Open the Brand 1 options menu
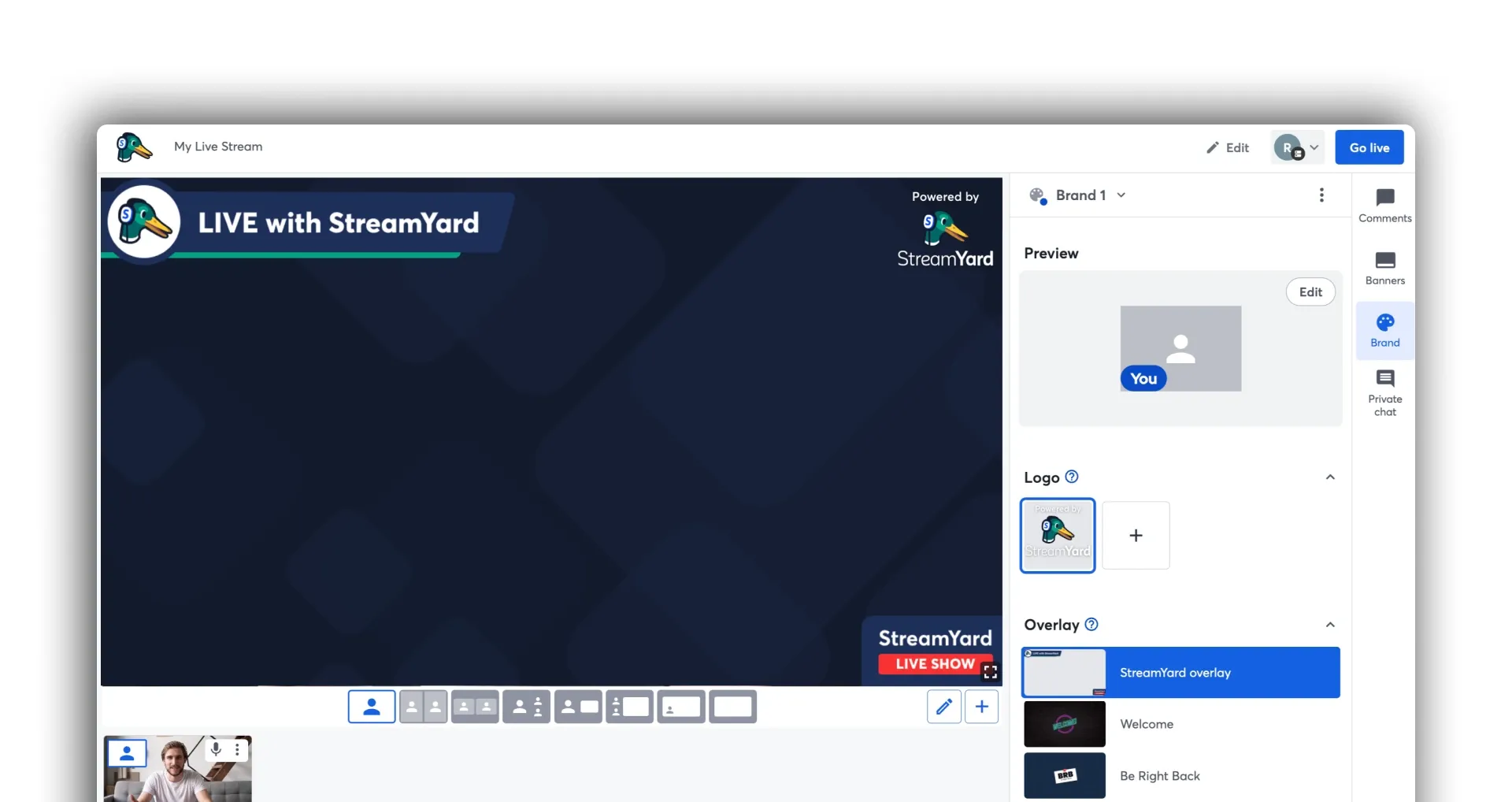Screen dimensions: 1512x802 pyautogui.click(x=1321, y=195)
